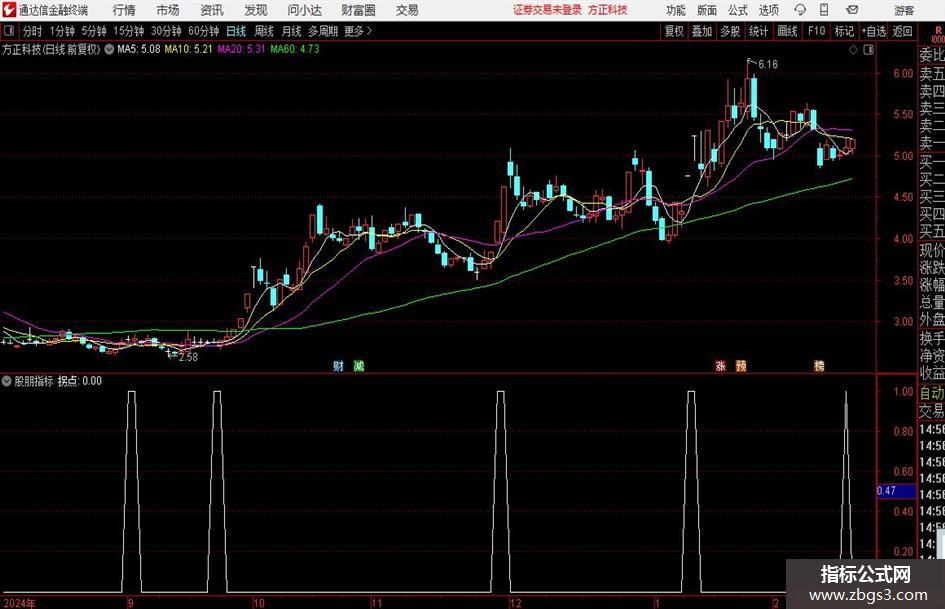Click the 叠加 overlay button
945x609 pixels.
[702, 31]
